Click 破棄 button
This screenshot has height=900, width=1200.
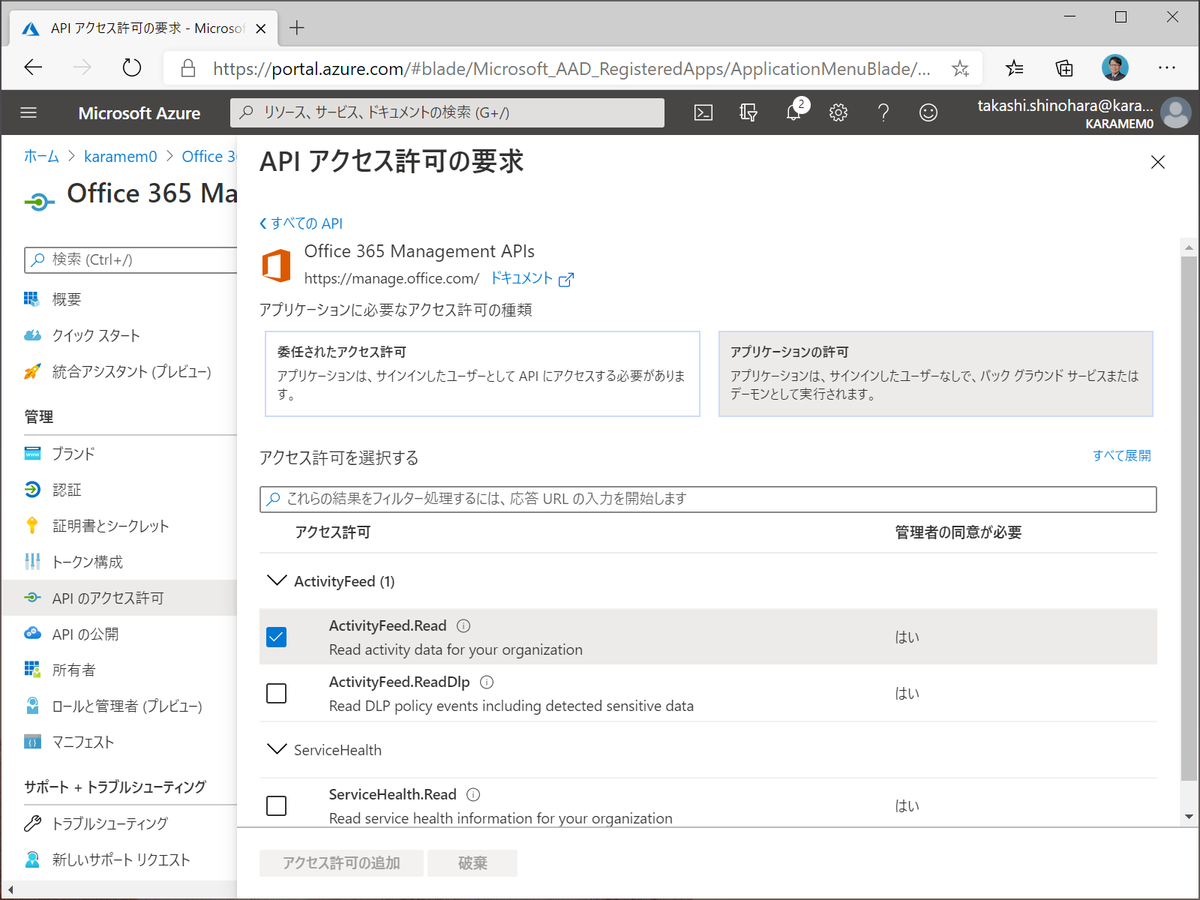pyautogui.click(x=472, y=863)
